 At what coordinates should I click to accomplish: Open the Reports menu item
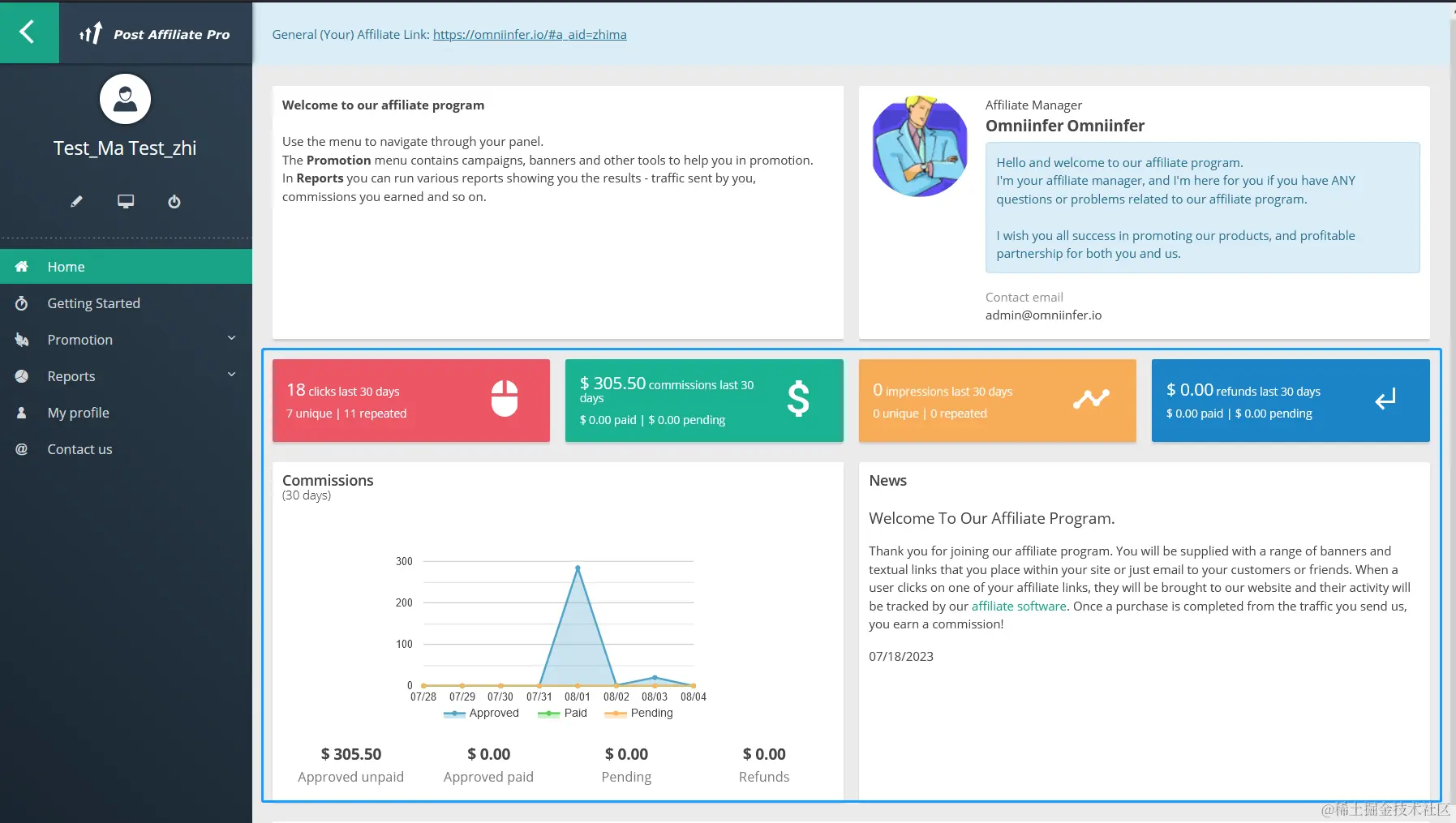[x=126, y=376]
